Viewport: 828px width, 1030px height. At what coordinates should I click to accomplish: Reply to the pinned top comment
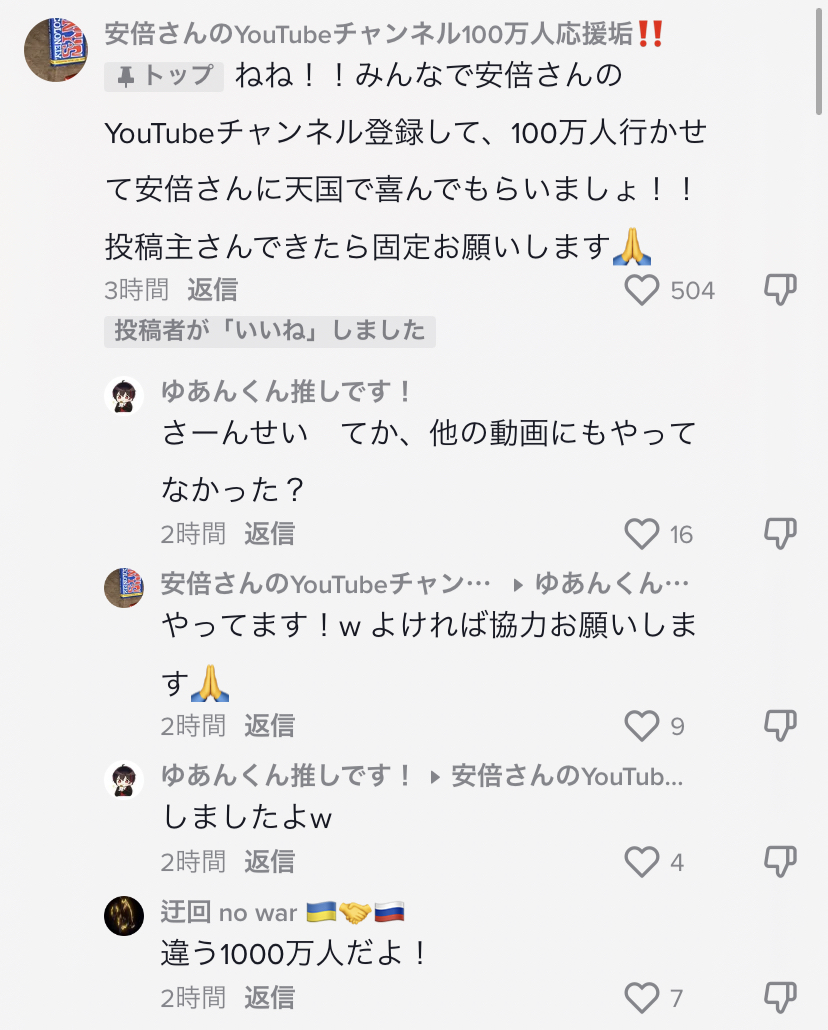click(x=212, y=290)
